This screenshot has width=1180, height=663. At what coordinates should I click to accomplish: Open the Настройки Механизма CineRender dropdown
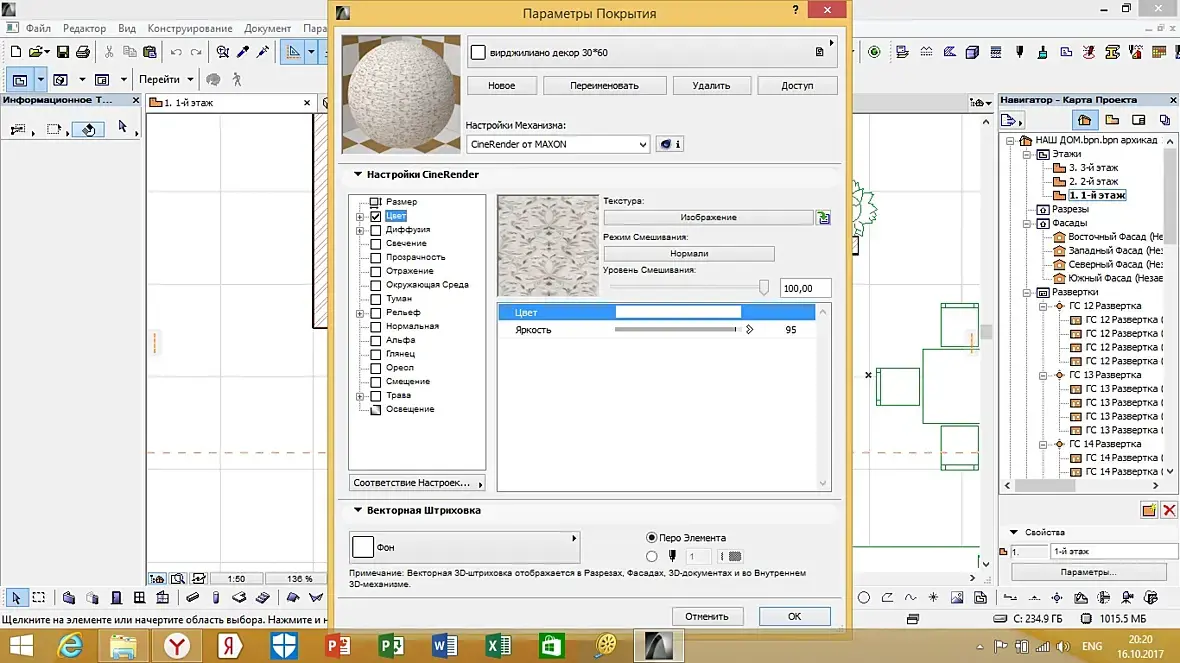tap(558, 145)
